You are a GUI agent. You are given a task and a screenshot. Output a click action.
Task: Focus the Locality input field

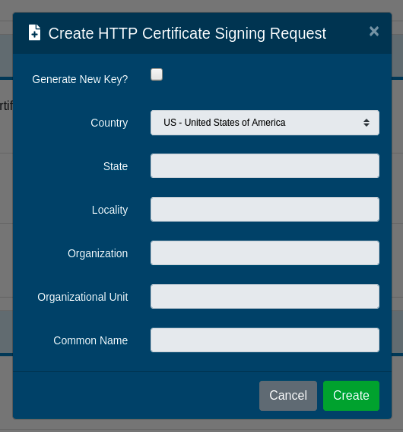(x=265, y=210)
